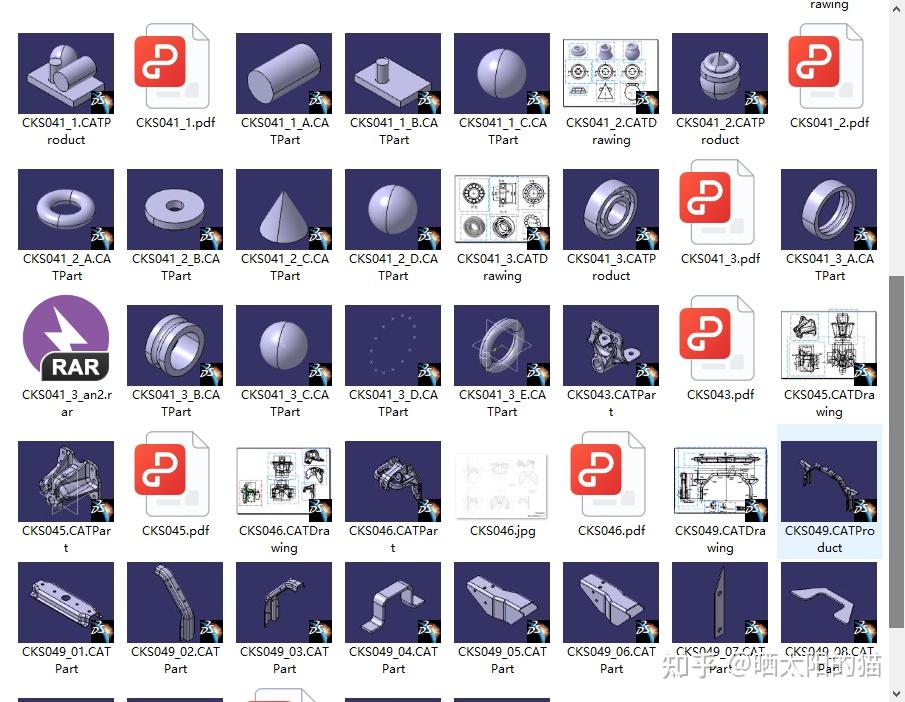Select the CKS041_2.CATDrawing thumbnail
Screen dimensions: 905x702
tap(610, 72)
